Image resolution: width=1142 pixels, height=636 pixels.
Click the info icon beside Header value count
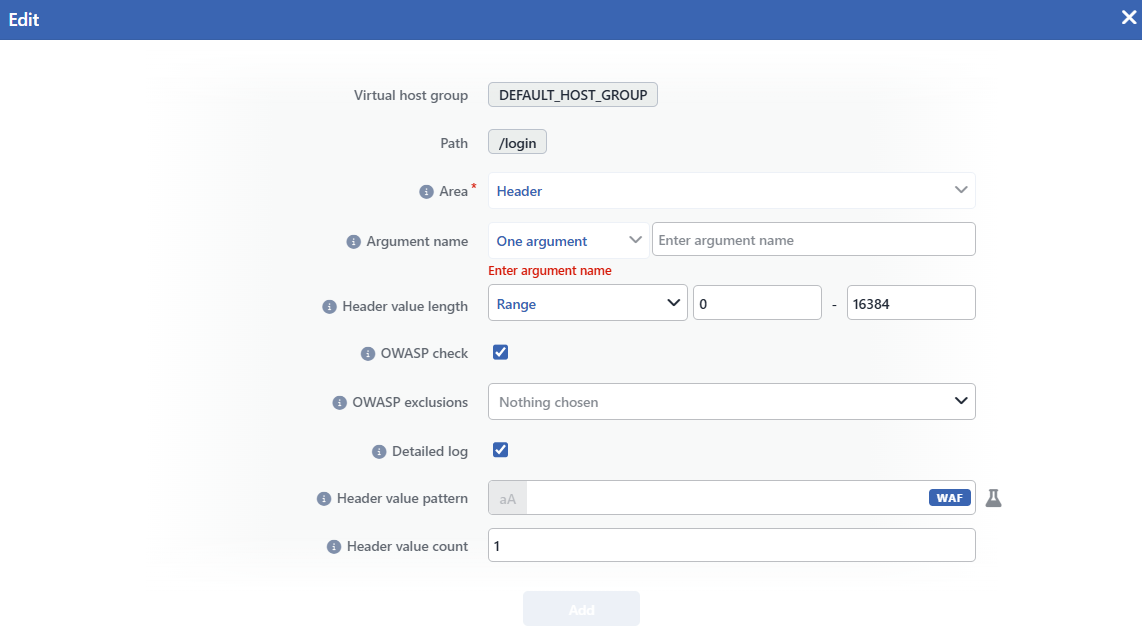click(334, 547)
